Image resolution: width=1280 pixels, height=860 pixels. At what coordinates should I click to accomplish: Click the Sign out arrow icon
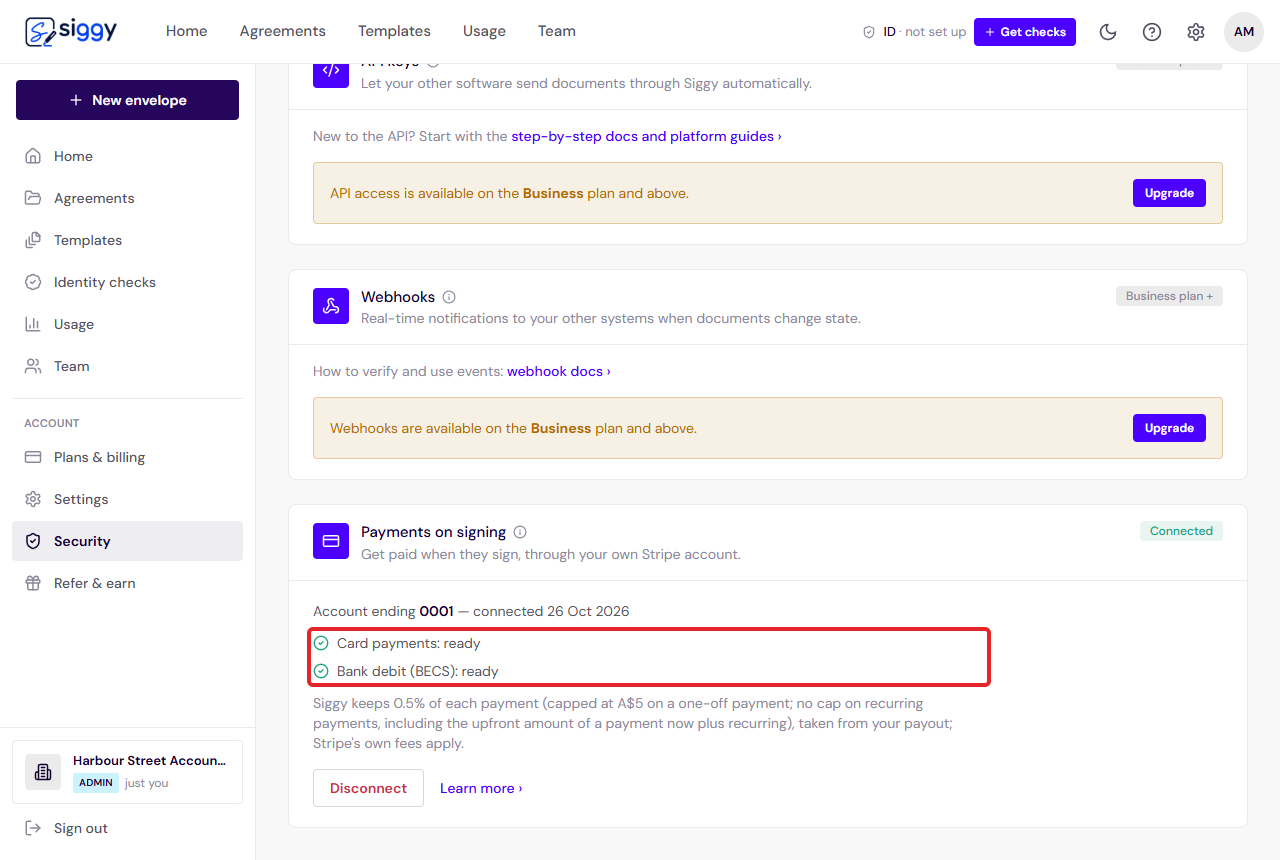pyautogui.click(x=33, y=828)
